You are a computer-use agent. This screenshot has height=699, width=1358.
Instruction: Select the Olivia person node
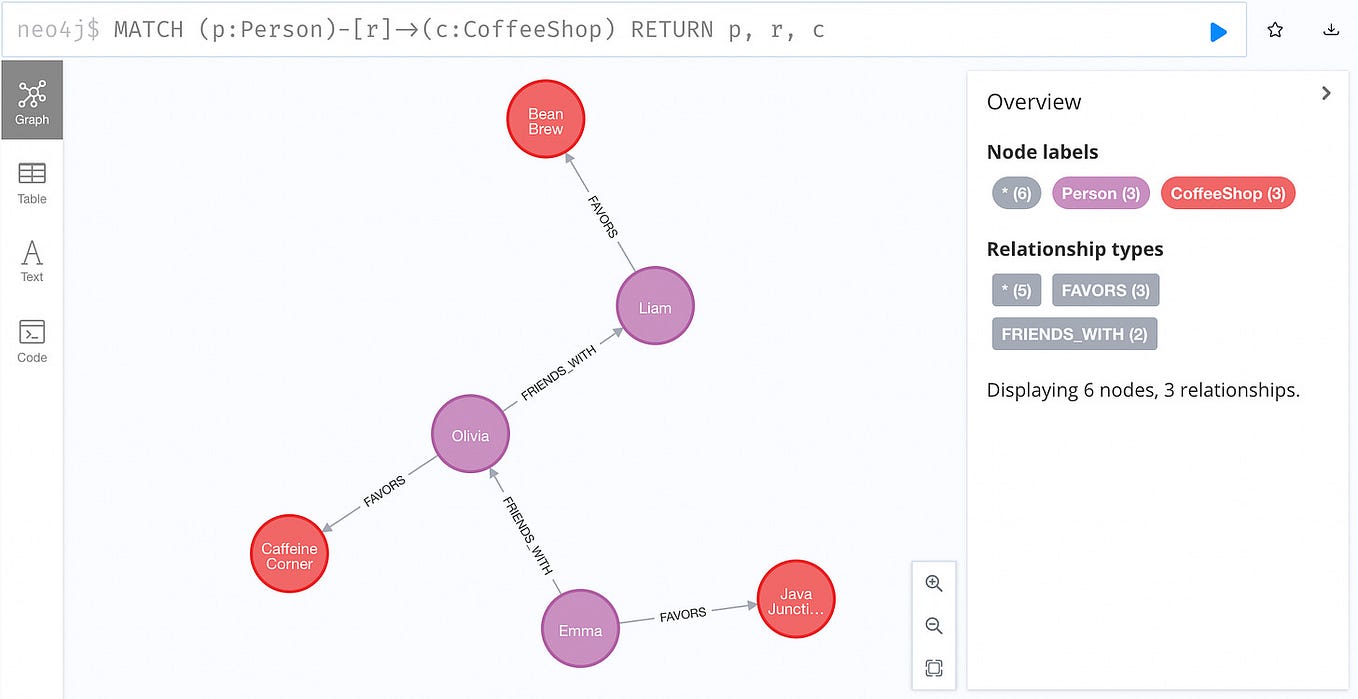[x=470, y=434]
